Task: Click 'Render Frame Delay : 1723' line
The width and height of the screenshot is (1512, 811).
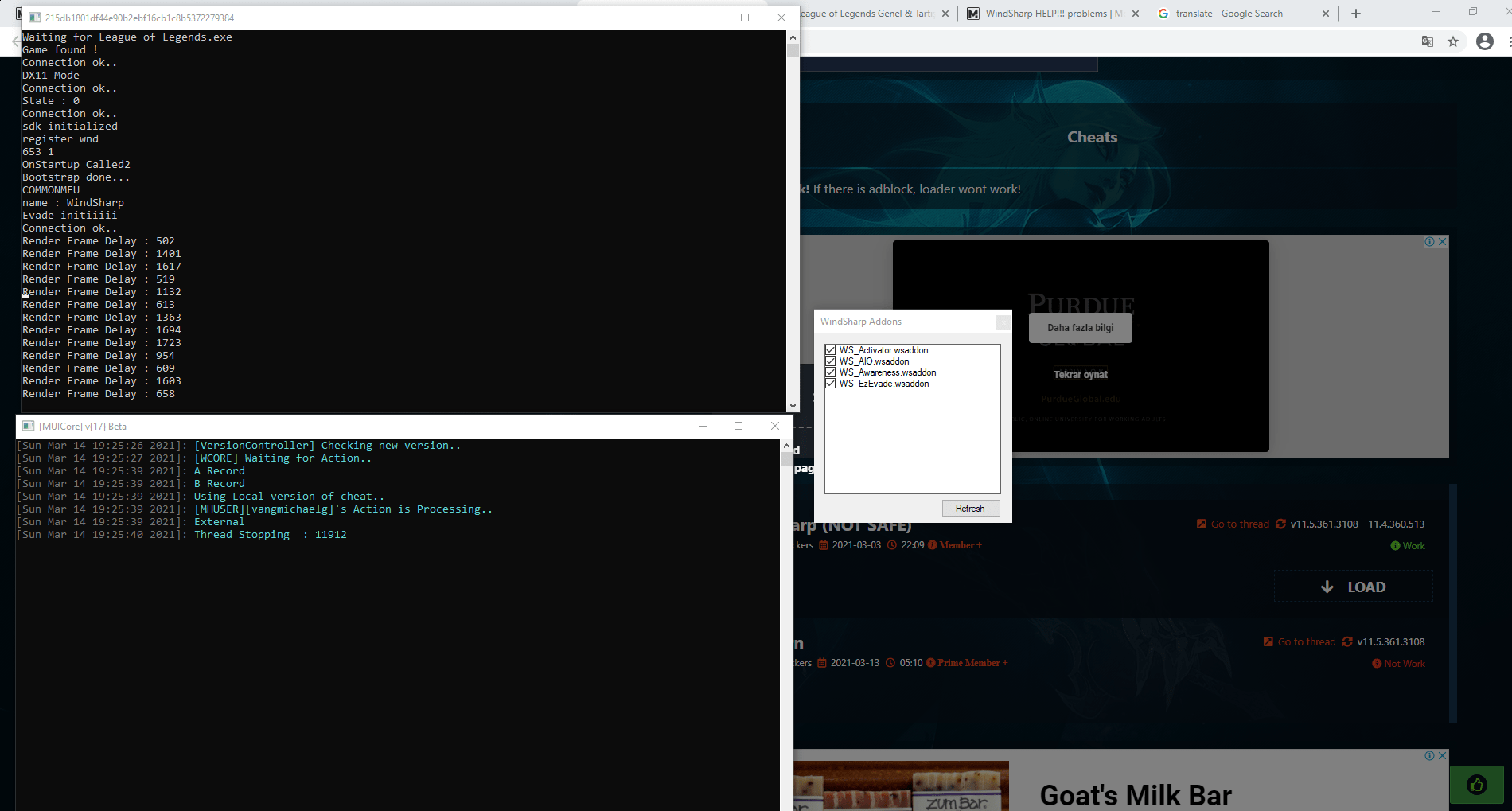Action: (102, 343)
